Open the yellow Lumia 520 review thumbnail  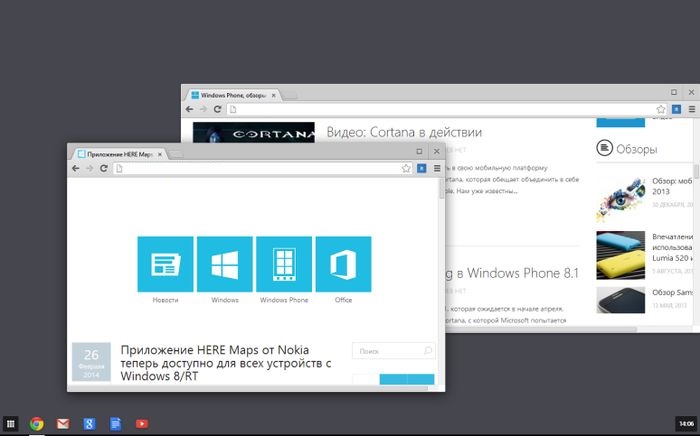[620, 254]
